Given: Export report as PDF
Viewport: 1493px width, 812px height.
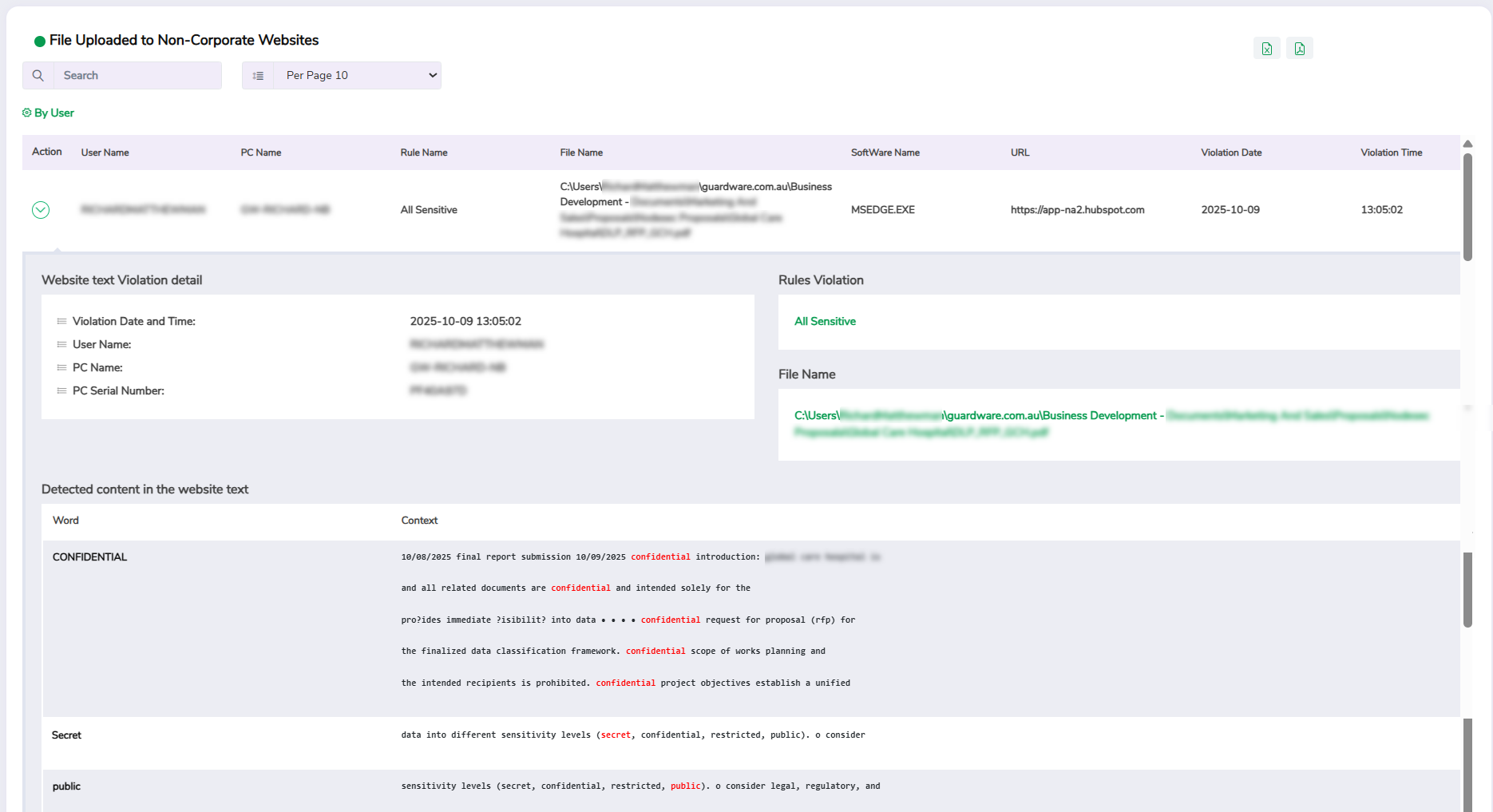Looking at the screenshot, I should [1299, 49].
